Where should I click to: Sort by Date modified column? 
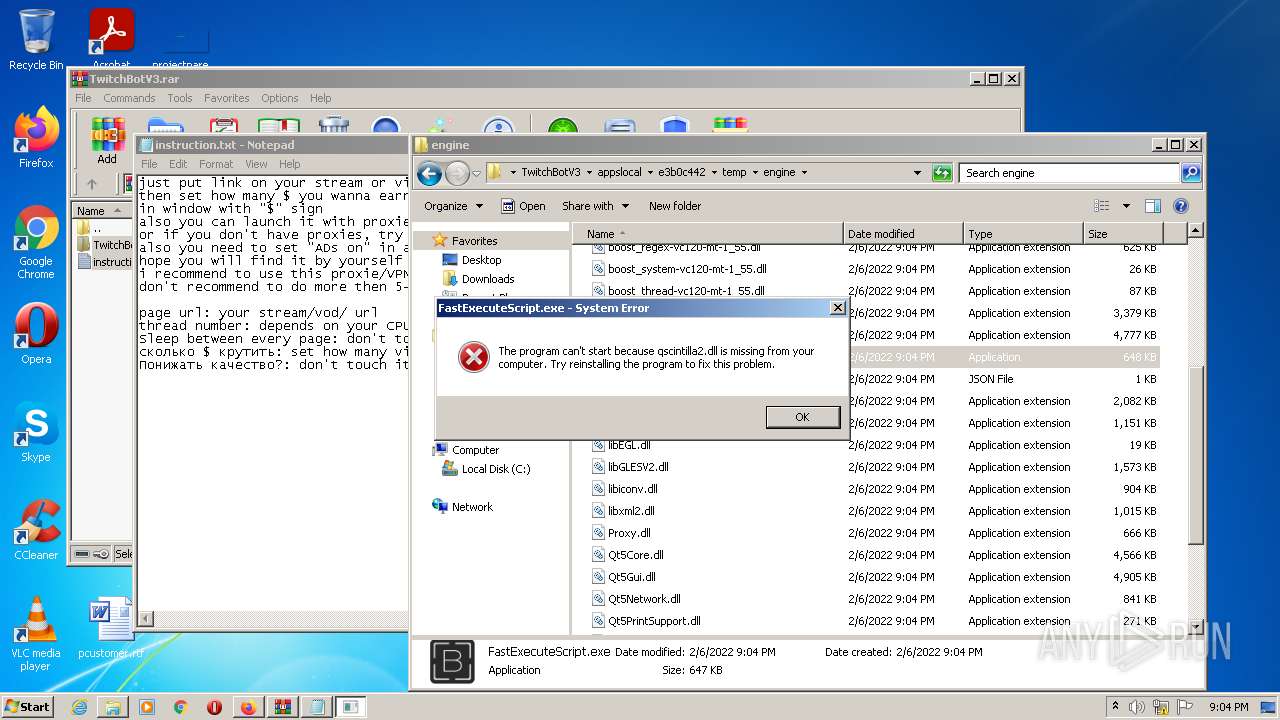[902, 234]
